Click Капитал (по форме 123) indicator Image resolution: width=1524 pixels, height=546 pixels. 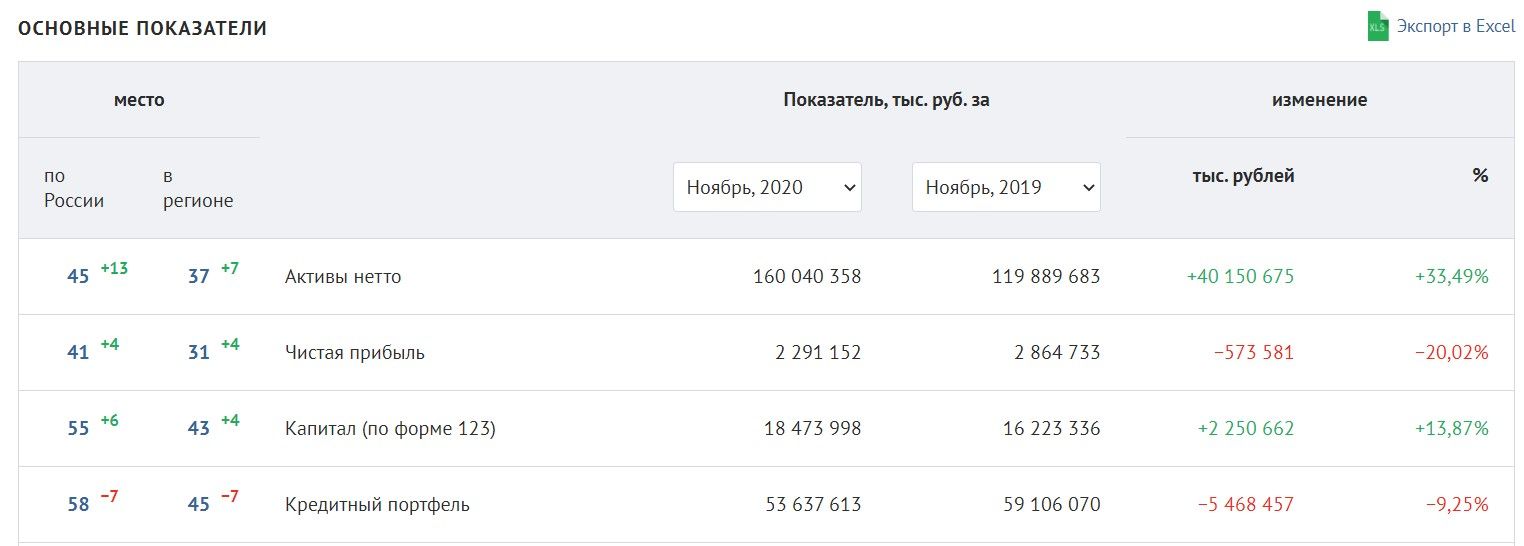point(391,429)
